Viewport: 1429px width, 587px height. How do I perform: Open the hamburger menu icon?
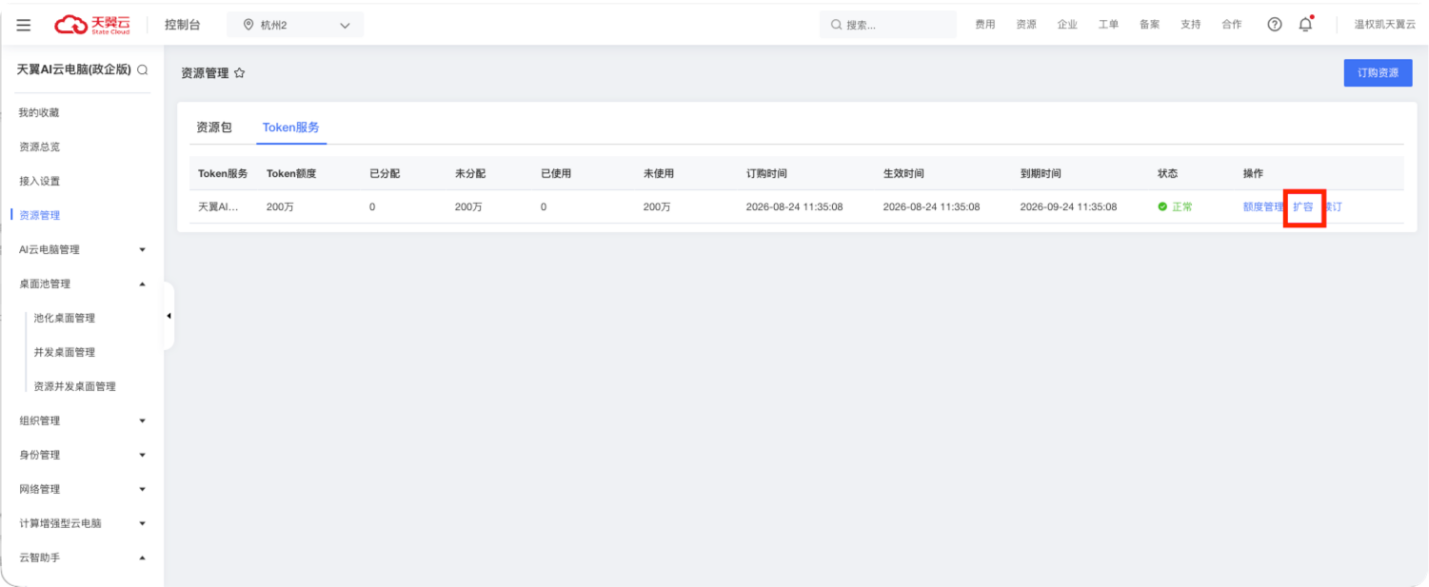pyautogui.click(x=23, y=25)
